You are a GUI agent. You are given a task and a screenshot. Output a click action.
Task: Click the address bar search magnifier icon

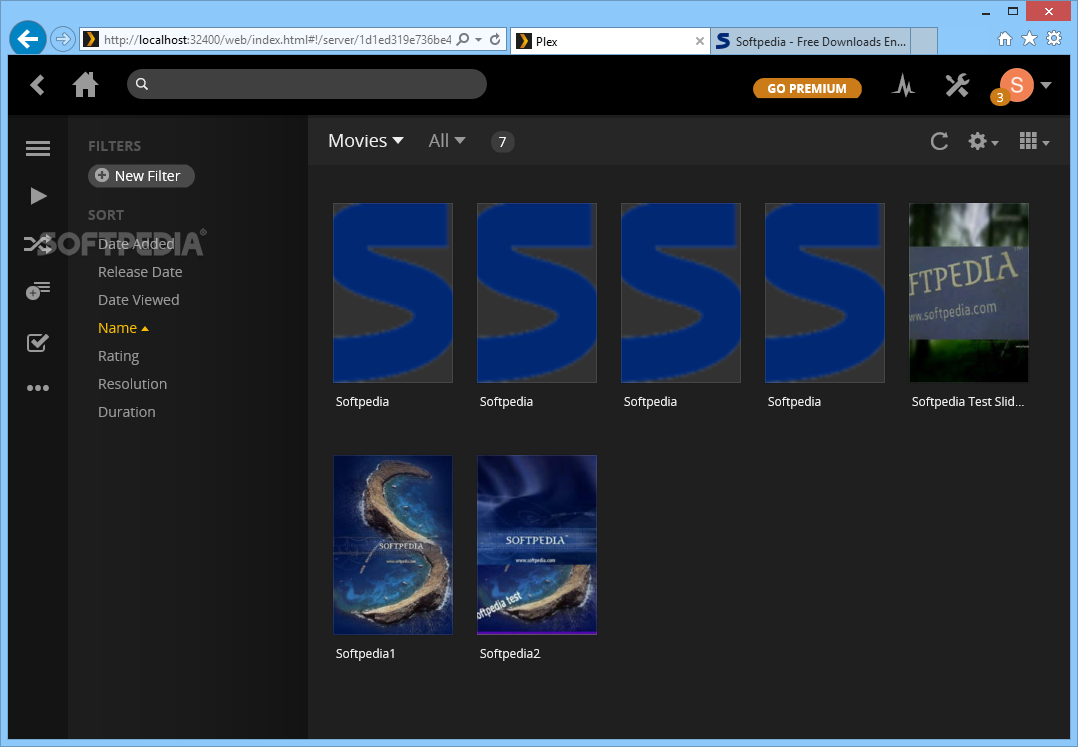[463, 39]
